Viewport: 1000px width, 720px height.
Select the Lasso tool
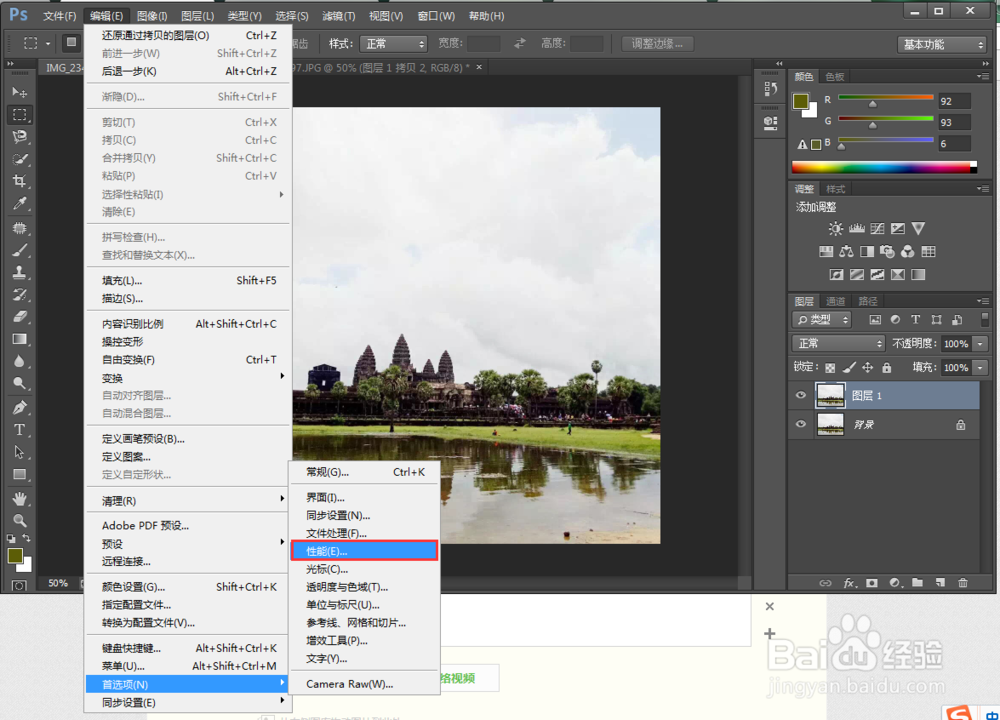(x=20, y=136)
